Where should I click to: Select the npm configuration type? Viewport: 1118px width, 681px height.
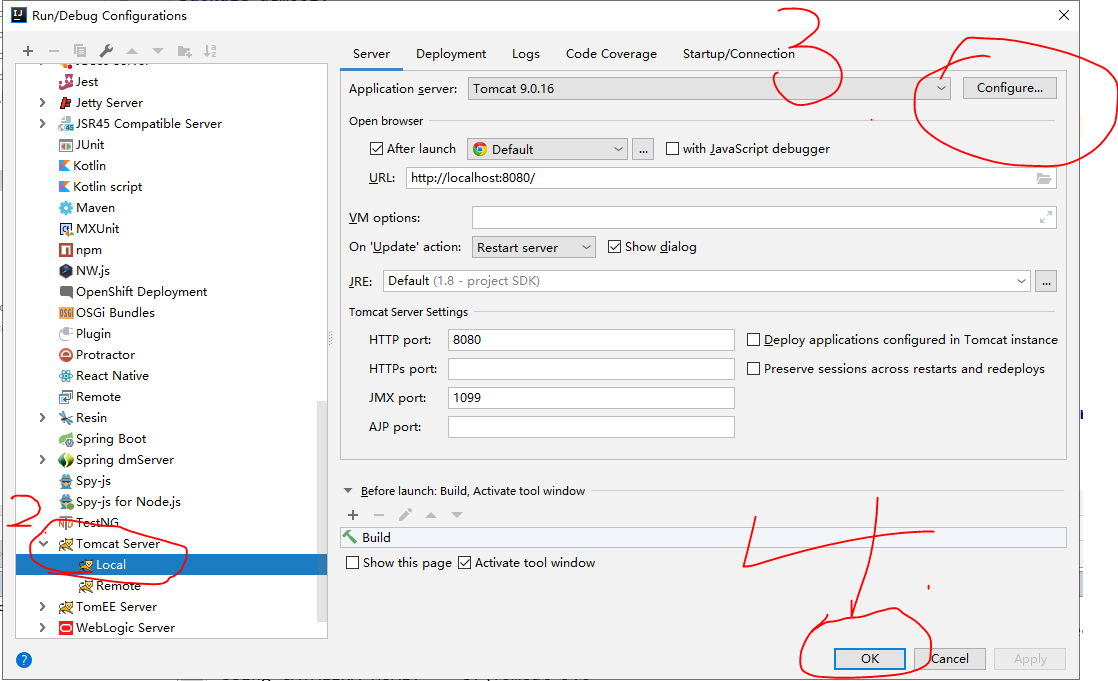(80, 250)
